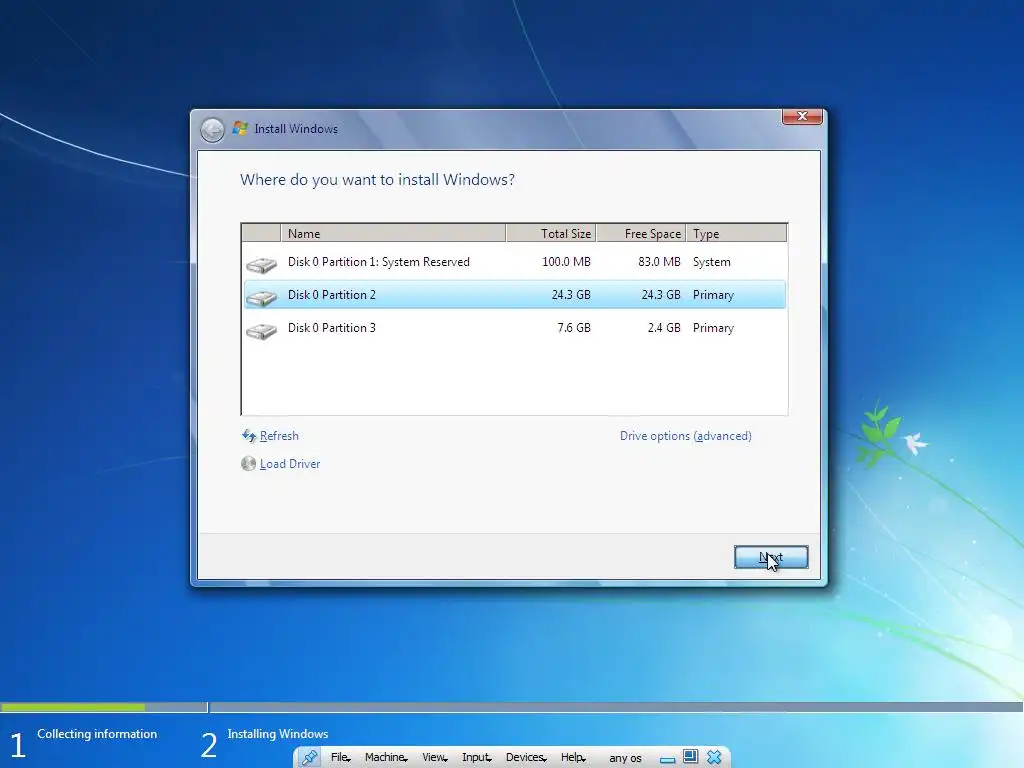Screen dimensions: 1024x768
Task: Click drive icon beside Disk 0 Partition 3
Action: tap(261, 331)
